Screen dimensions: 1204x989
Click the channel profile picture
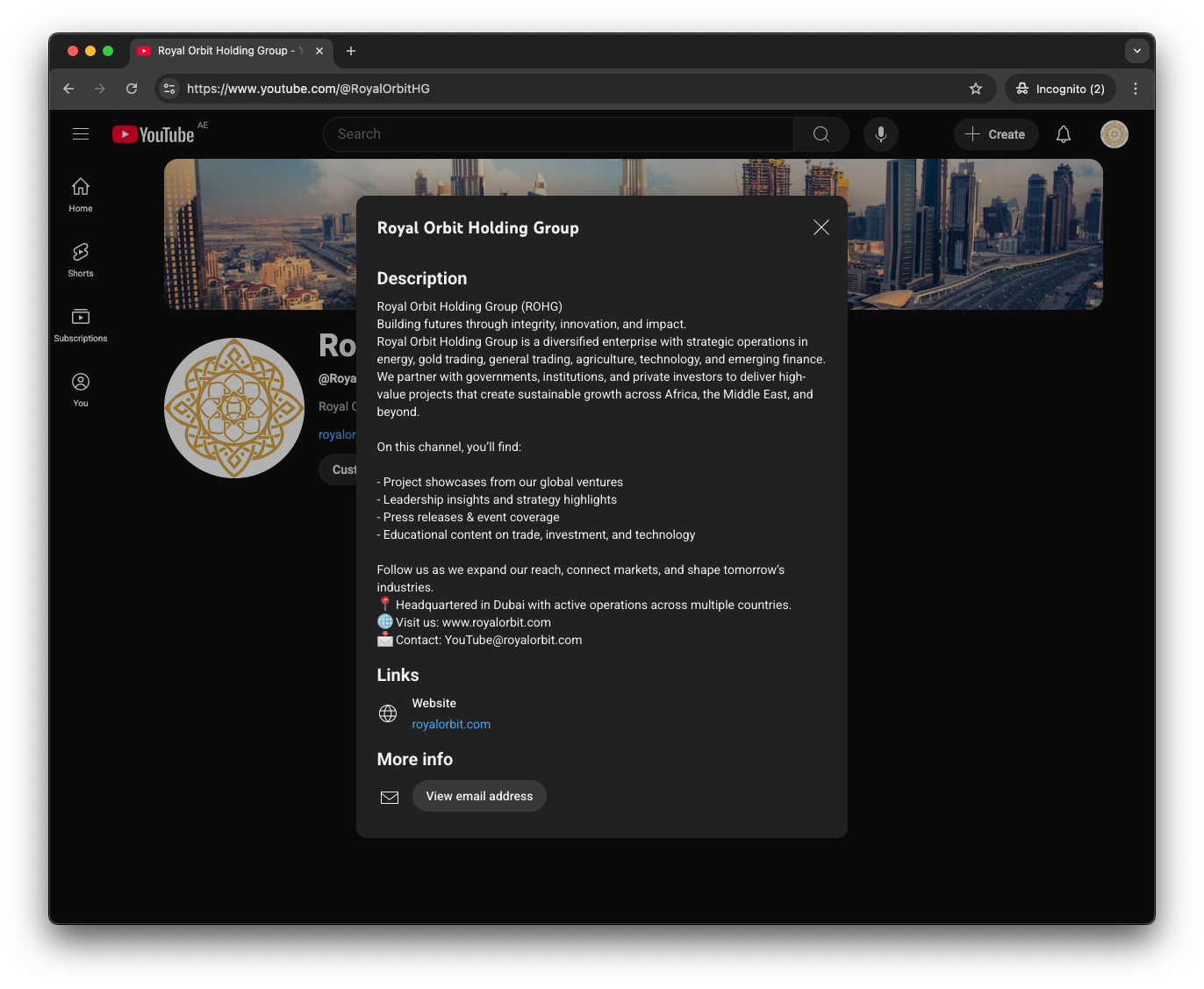click(234, 408)
